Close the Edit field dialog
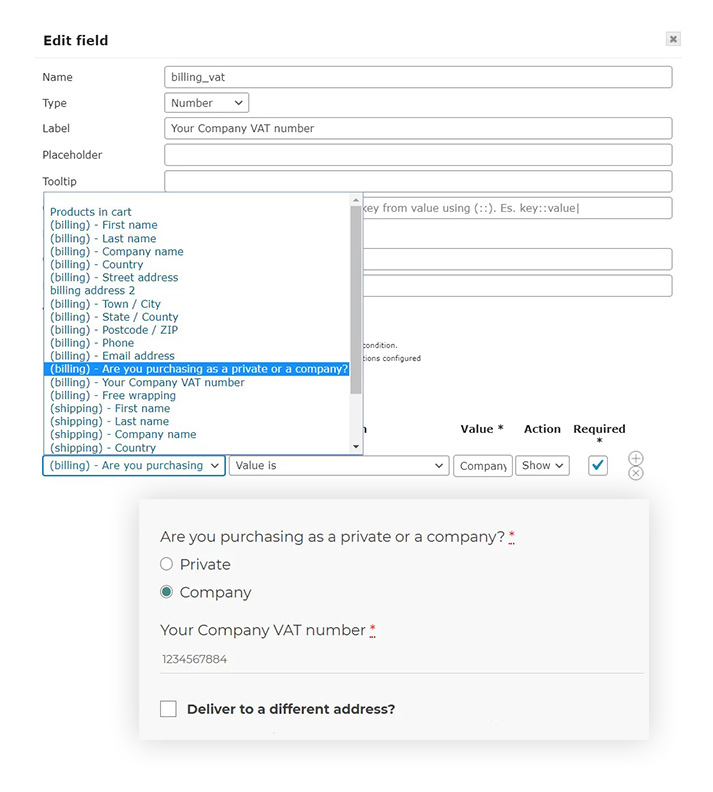The height and width of the screenshot is (792, 713). (x=673, y=39)
